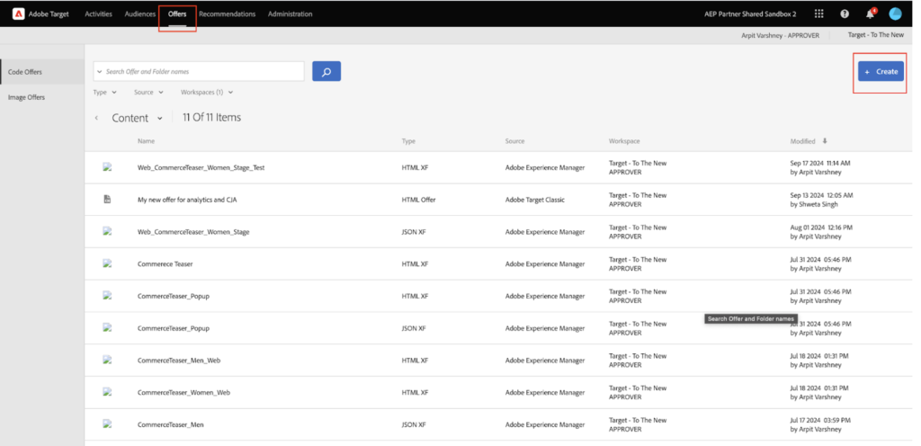Click the blue magnifier search button
This screenshot has height=446, width=921.
[327, 71]
